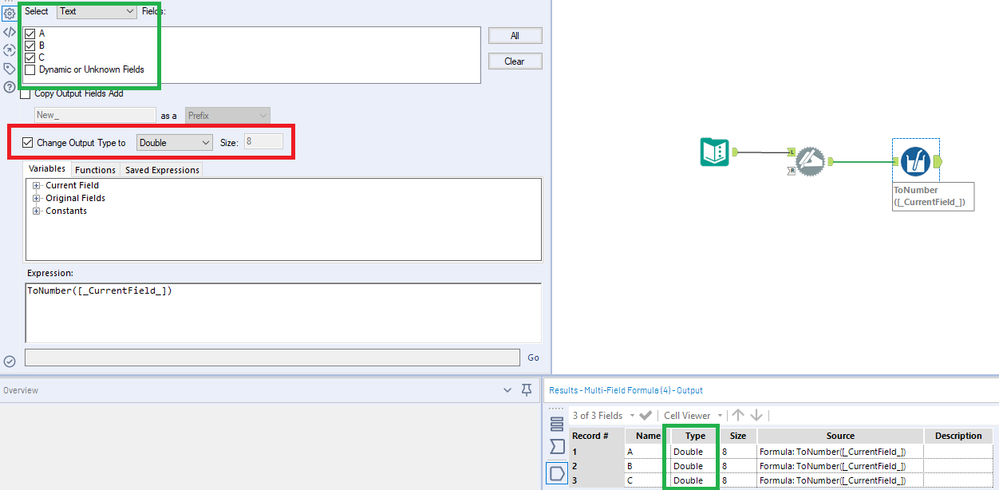
Task: Select the Type cell Double for field A
Action: click(695, 451)
